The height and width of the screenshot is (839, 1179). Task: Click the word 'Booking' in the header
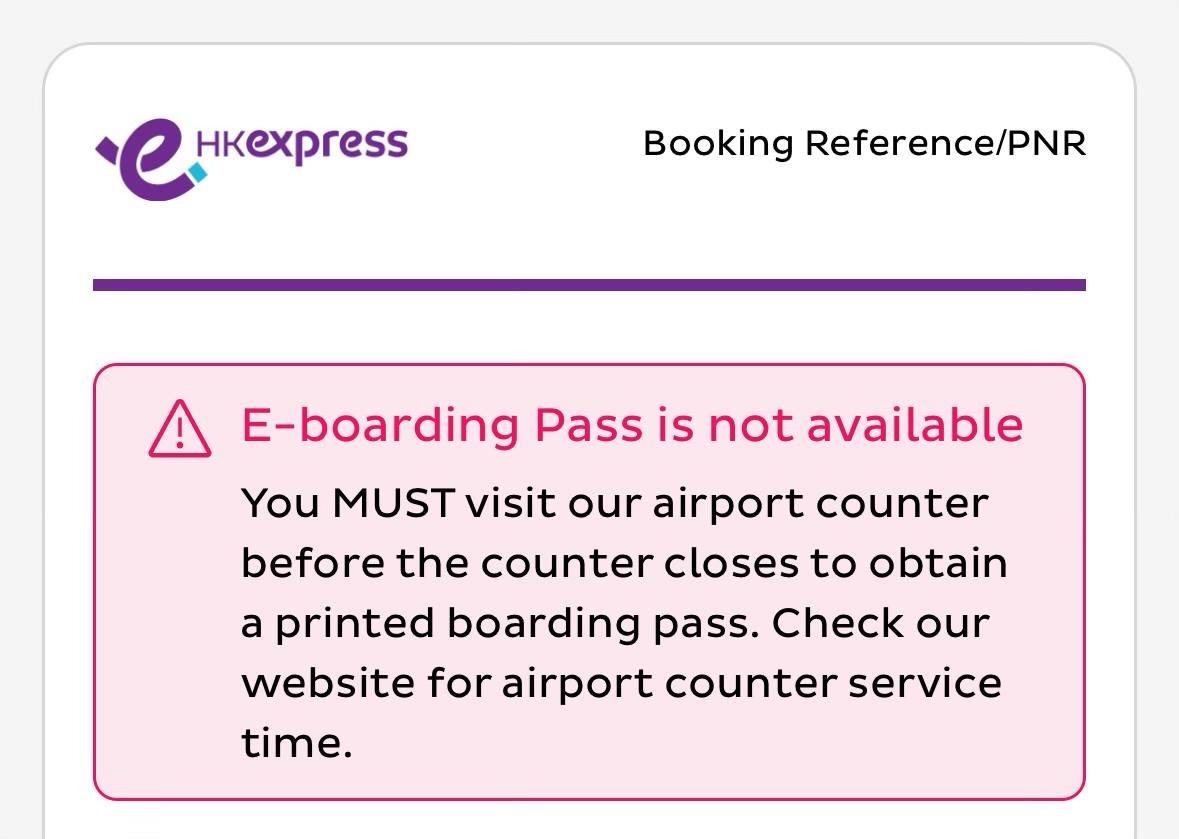[x=718, y=143]
